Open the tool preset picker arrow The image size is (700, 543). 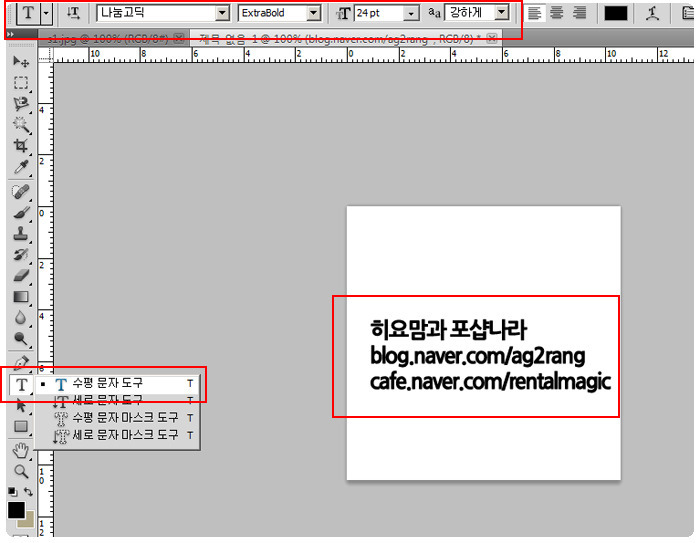tap(46, 13)
